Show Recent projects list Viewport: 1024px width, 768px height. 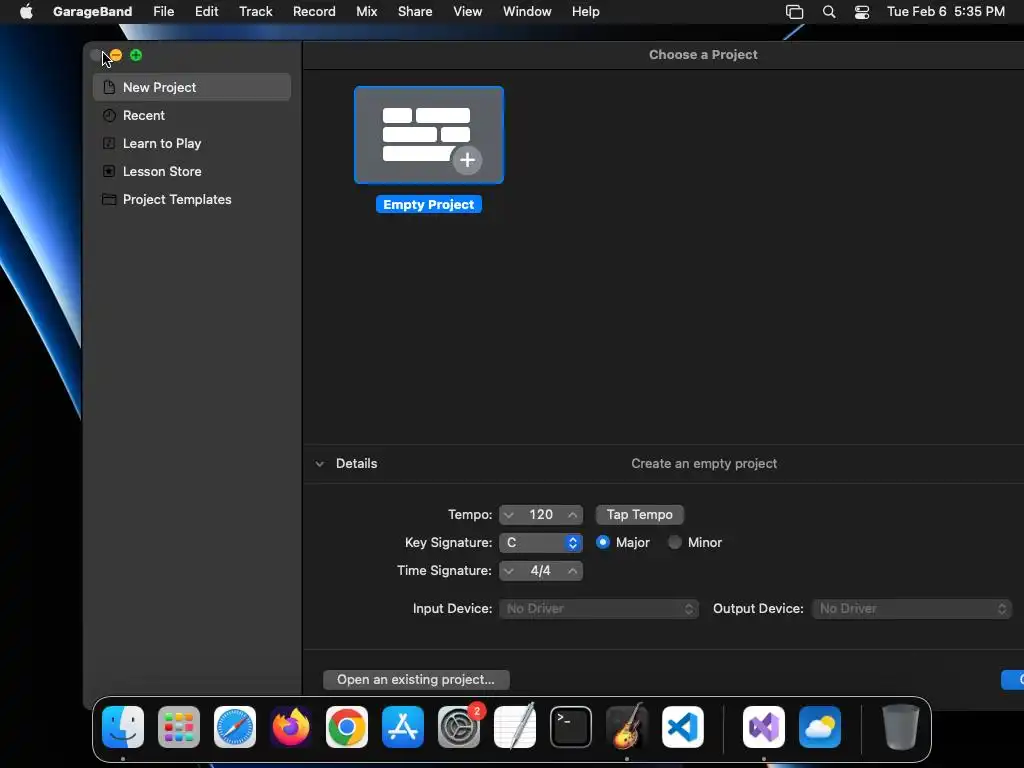click(144, 116)
